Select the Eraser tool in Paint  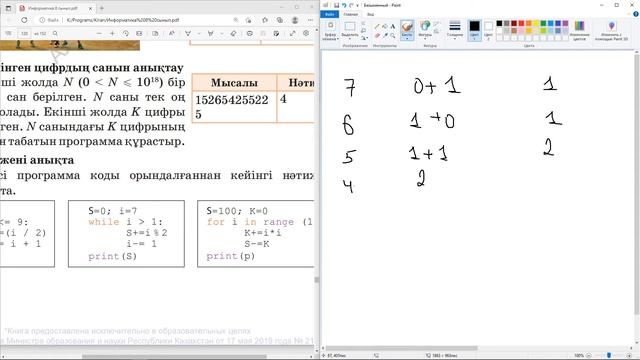point(377,36)
